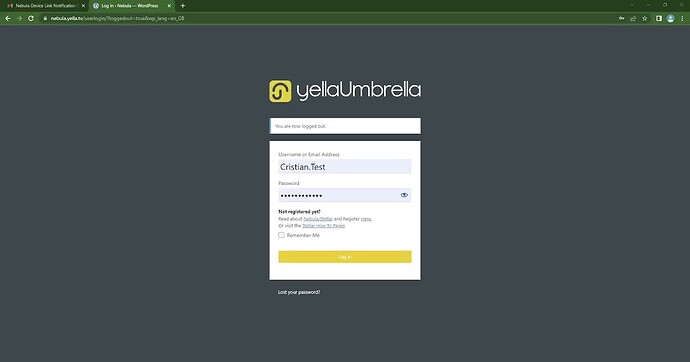Open the browser side panel
Image resolution: width=690 pixels, height=362 pixels.
[659, 18]
